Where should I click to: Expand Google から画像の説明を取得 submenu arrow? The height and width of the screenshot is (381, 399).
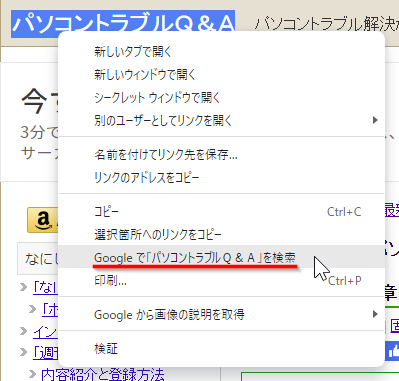(375, 314)
